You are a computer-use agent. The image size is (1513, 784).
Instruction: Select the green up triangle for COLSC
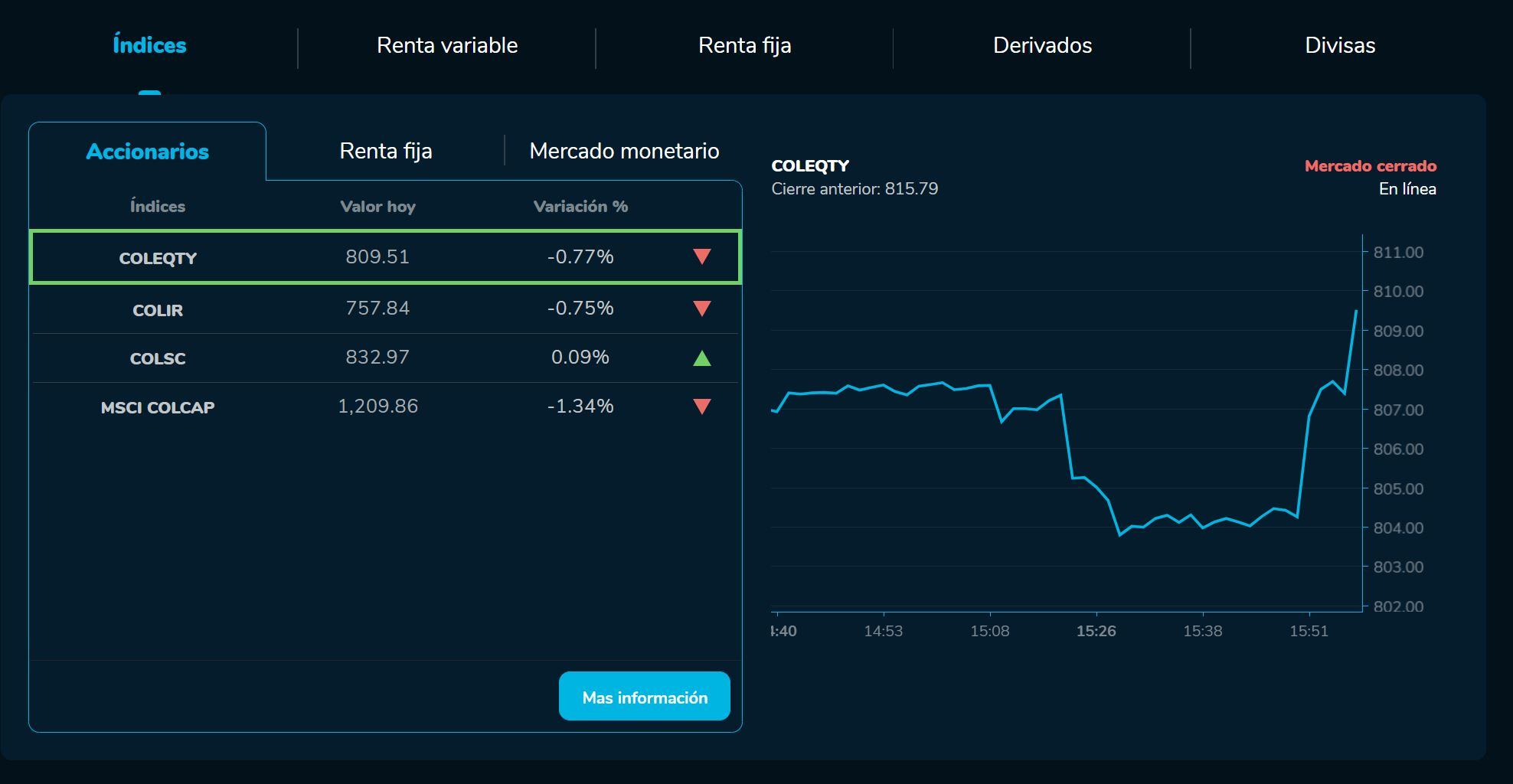point(701,358)
